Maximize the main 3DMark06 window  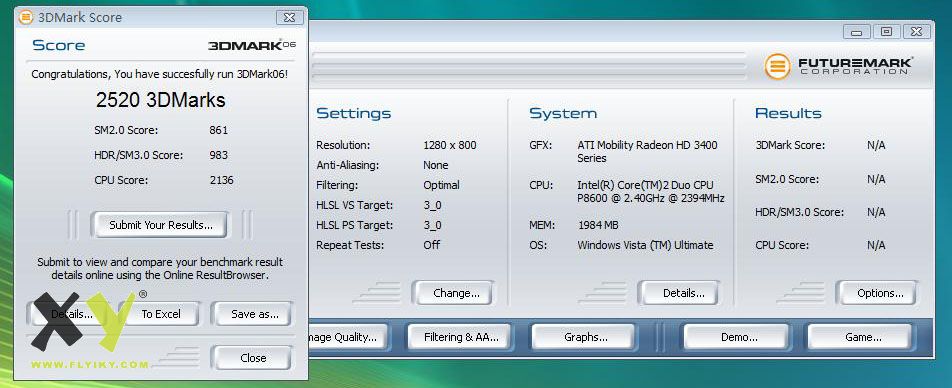pos(886,32)
